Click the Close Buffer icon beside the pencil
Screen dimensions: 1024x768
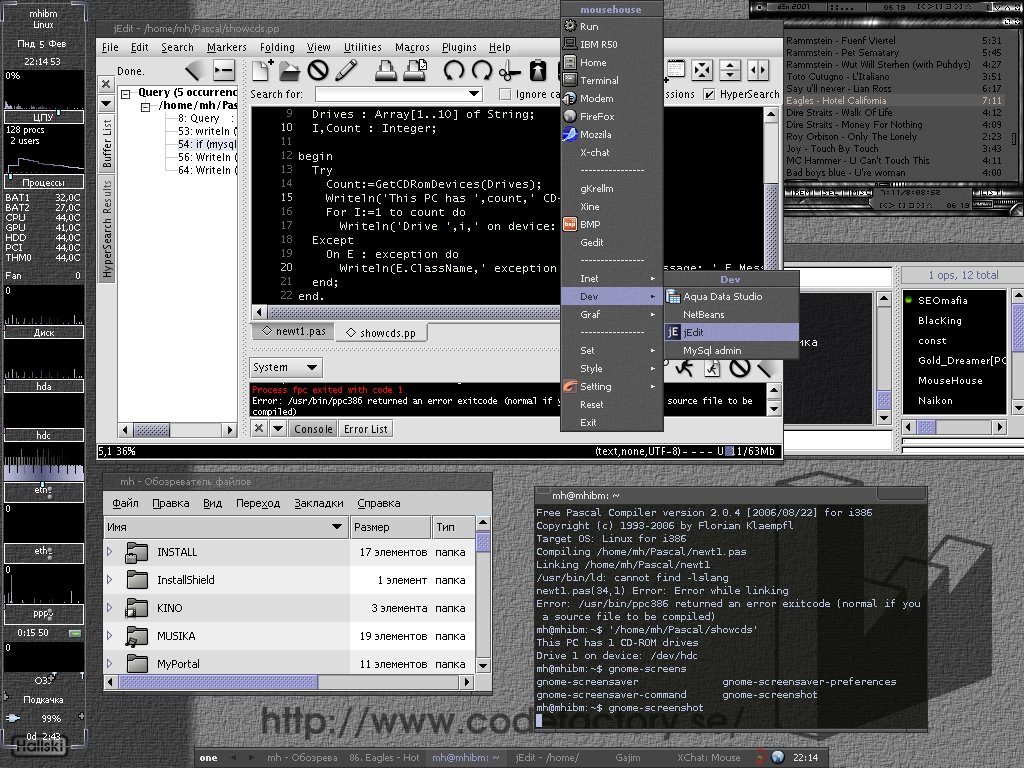click(x=318, y=70)
